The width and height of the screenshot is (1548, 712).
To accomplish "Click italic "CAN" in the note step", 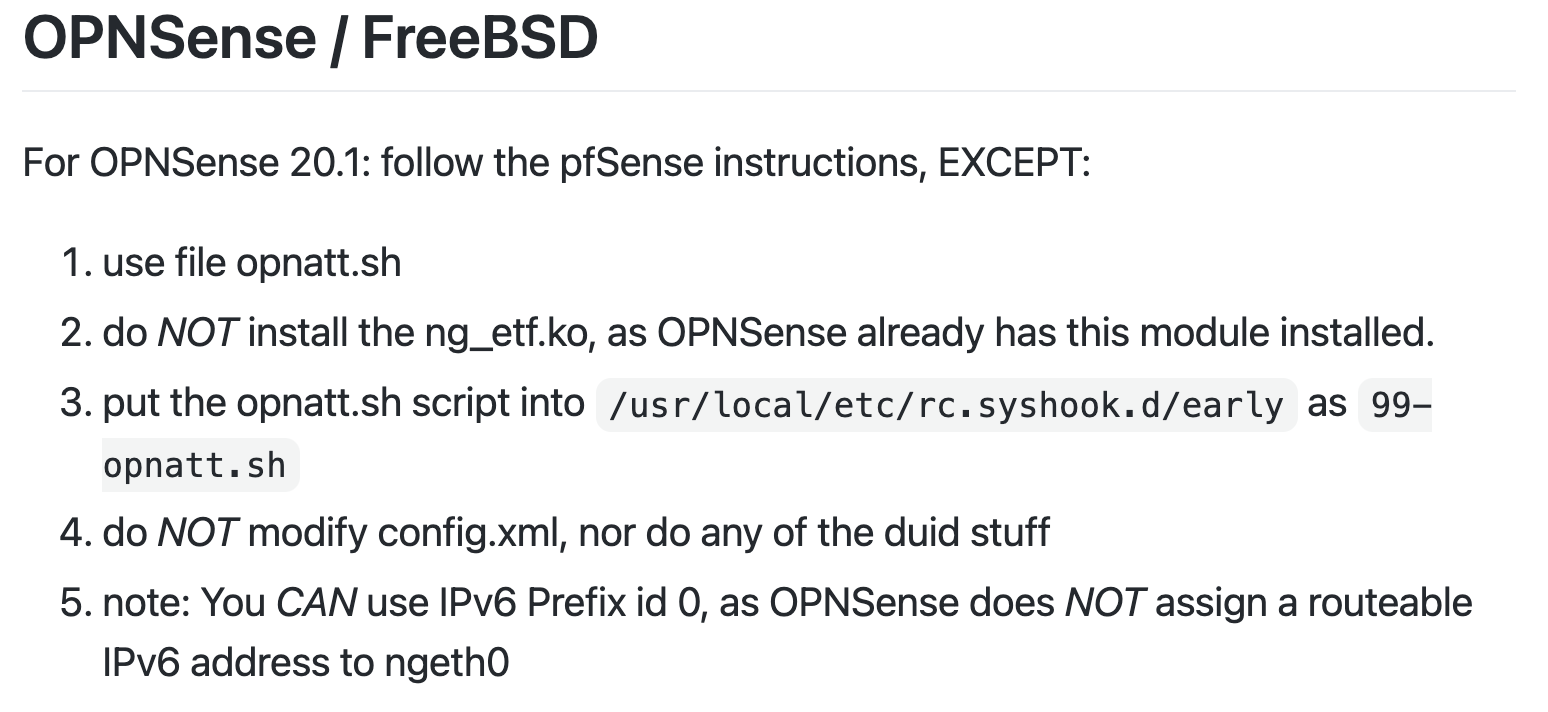I will tap(316, 603).
